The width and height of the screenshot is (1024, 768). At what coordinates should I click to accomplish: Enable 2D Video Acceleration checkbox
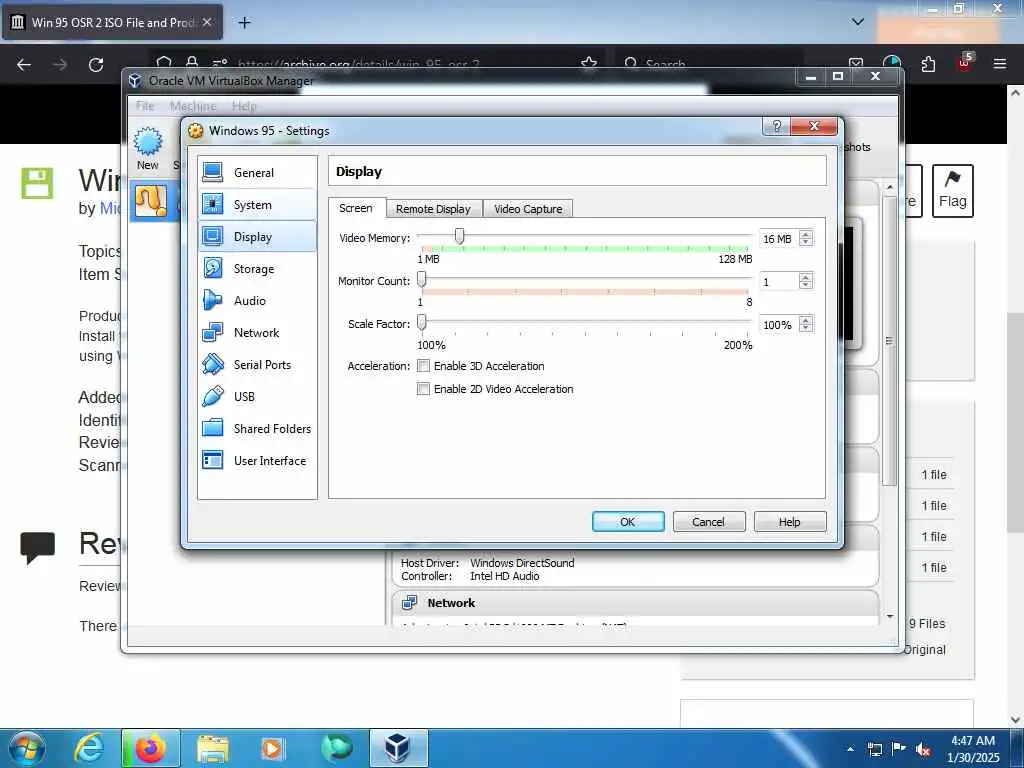[x=423, y=389]
